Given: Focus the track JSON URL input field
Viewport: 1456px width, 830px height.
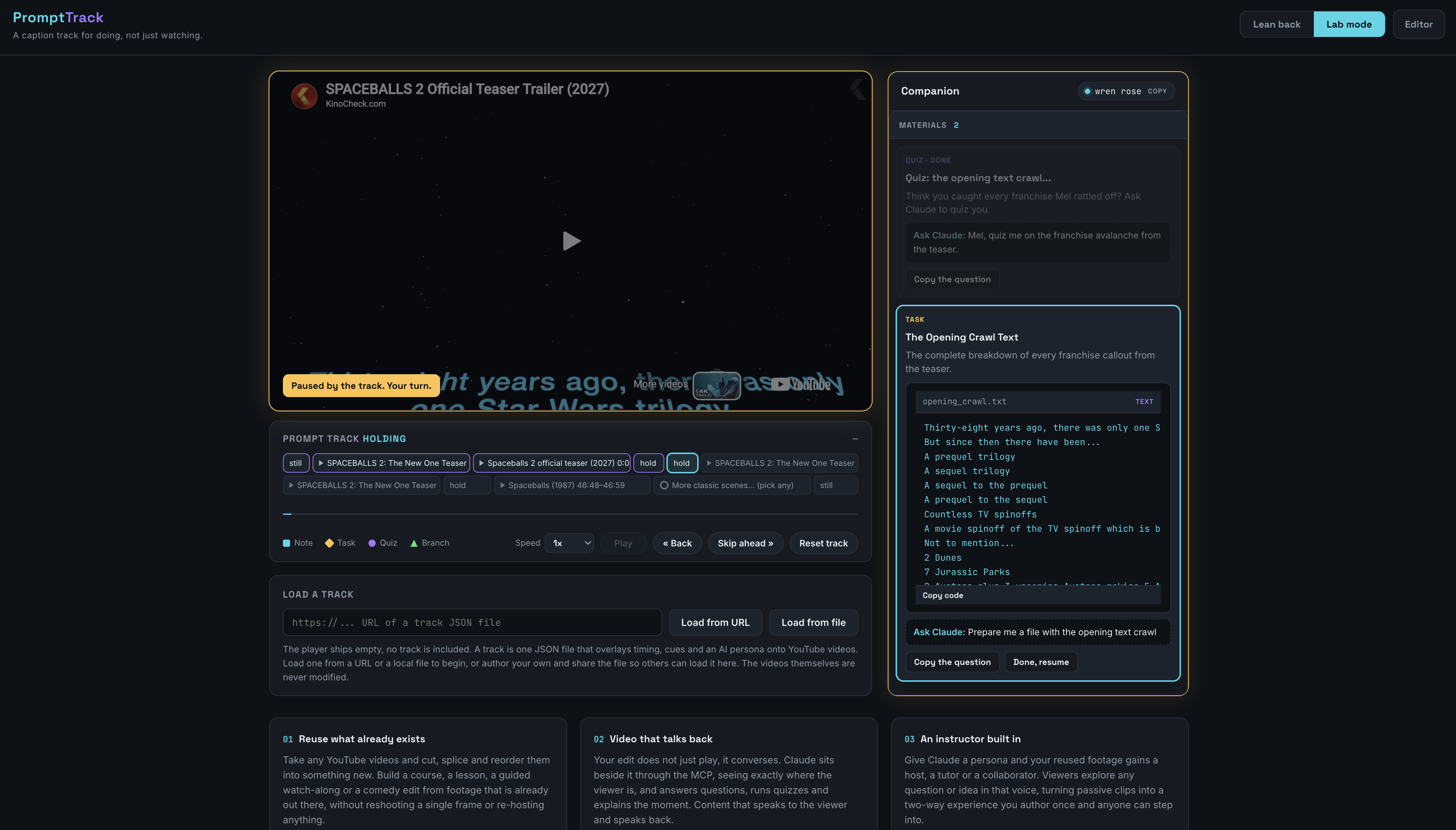Looking at the screenshot, I should (472, 622).
